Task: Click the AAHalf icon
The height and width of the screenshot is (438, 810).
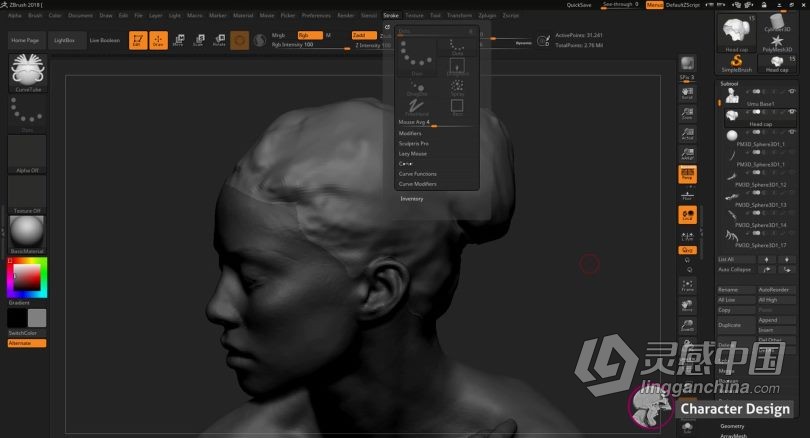Action: coord(687,154)
